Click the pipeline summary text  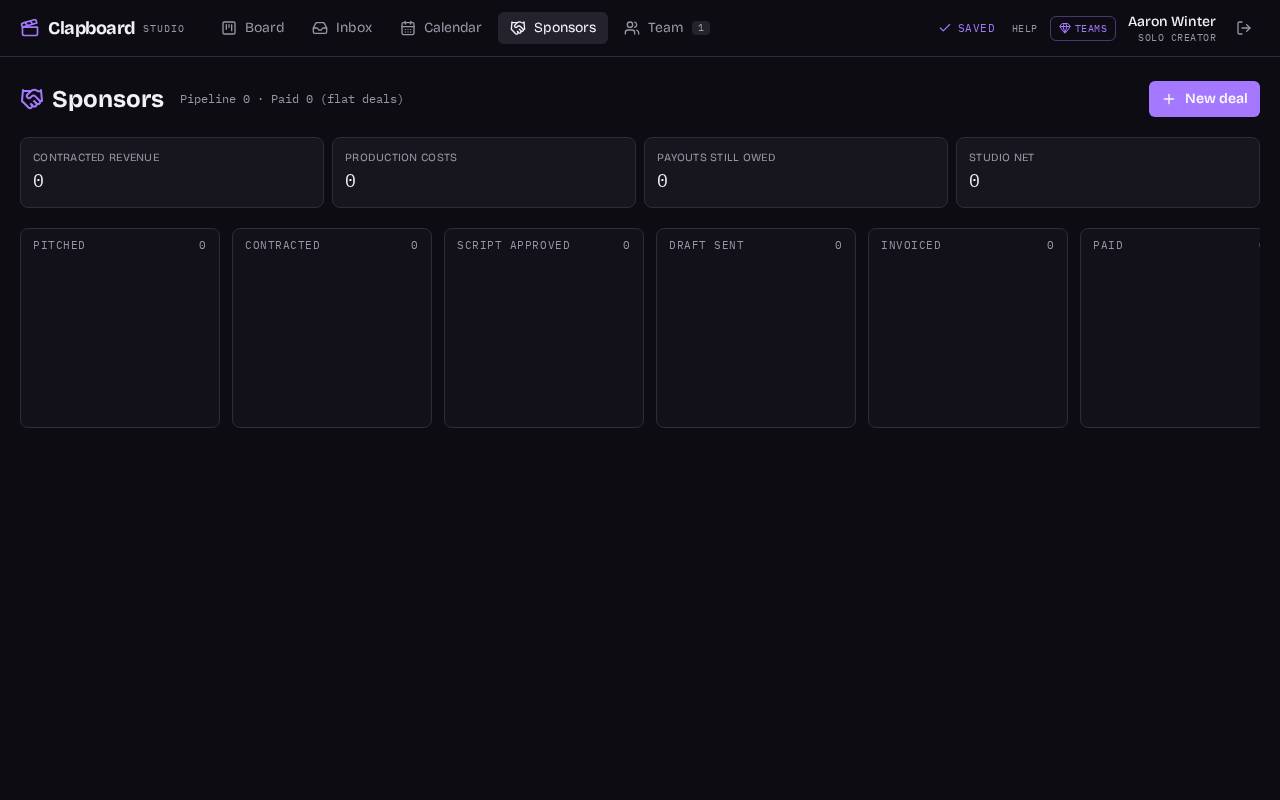tap(292, 99)
